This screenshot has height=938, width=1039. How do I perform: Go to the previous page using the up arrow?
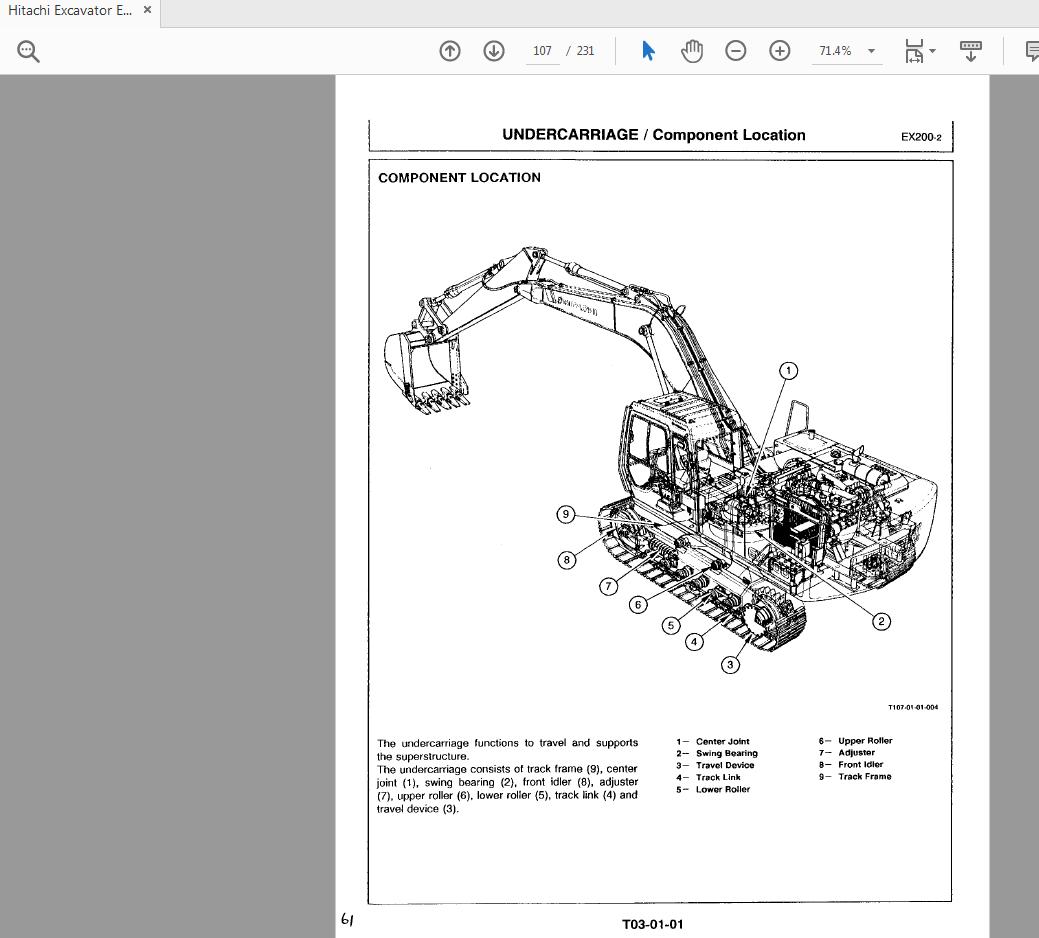(449, 50)
